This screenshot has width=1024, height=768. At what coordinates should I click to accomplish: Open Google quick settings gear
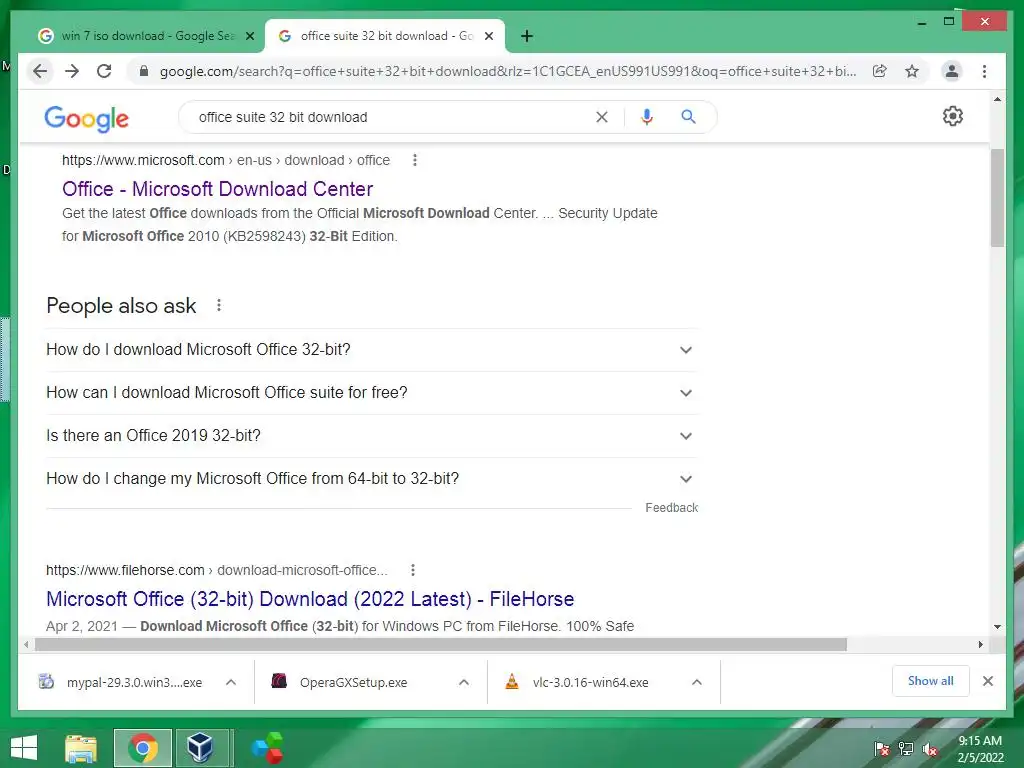click(x=953, y=116)
